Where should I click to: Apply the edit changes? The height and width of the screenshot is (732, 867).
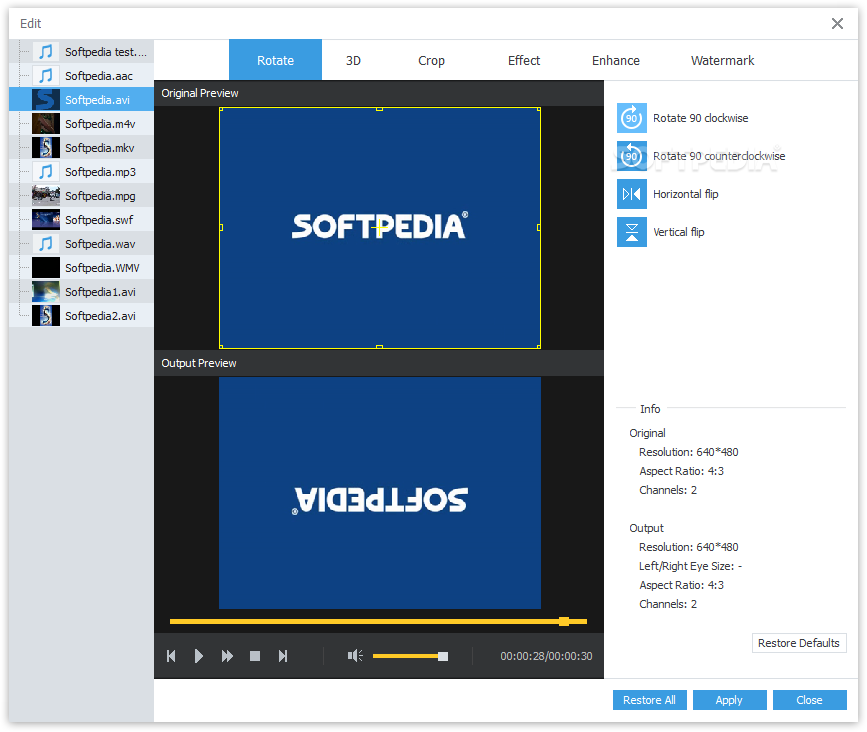[x=729, y=700]
